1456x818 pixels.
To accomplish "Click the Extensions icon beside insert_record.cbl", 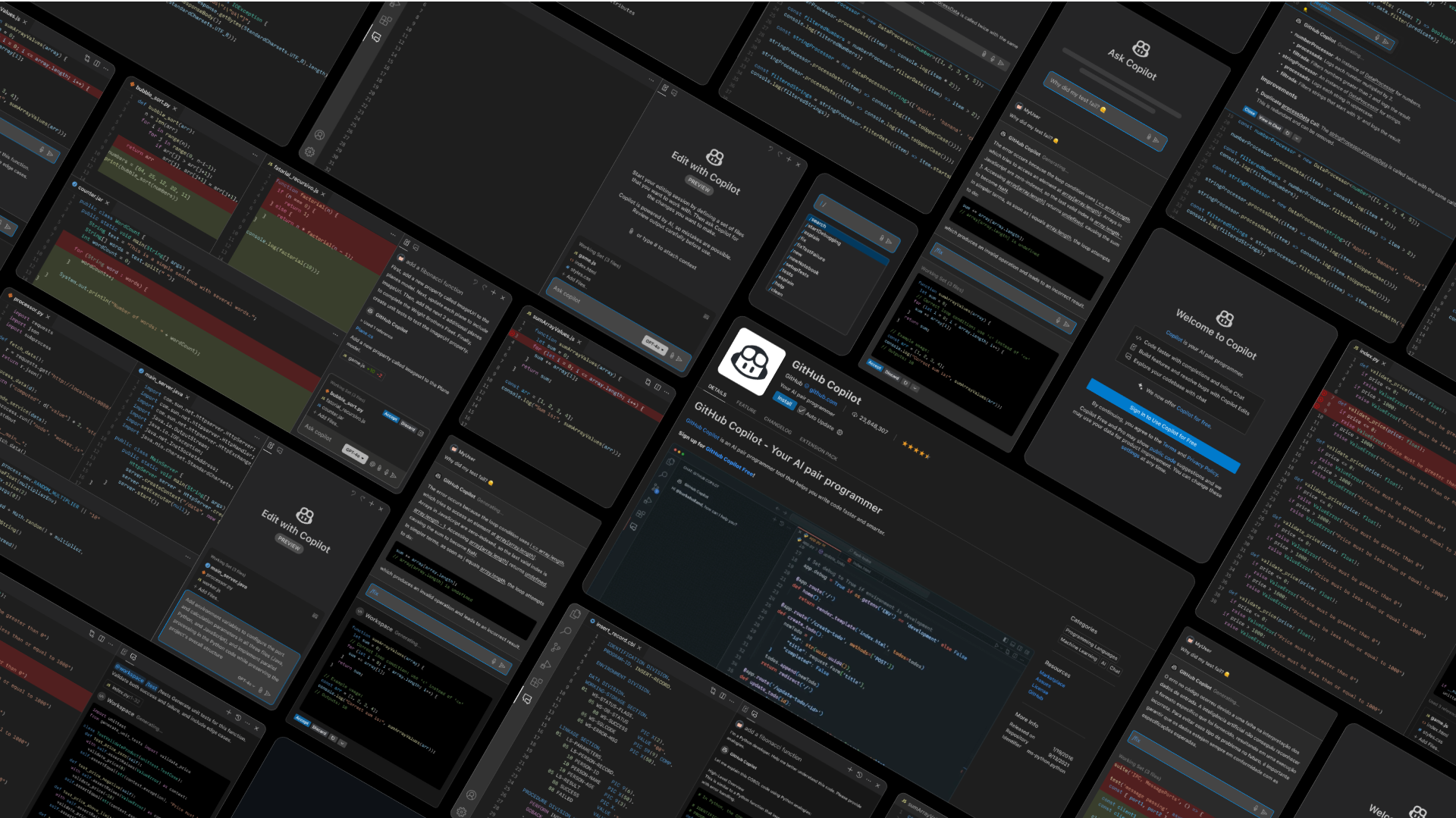I will tap(536, 682).
